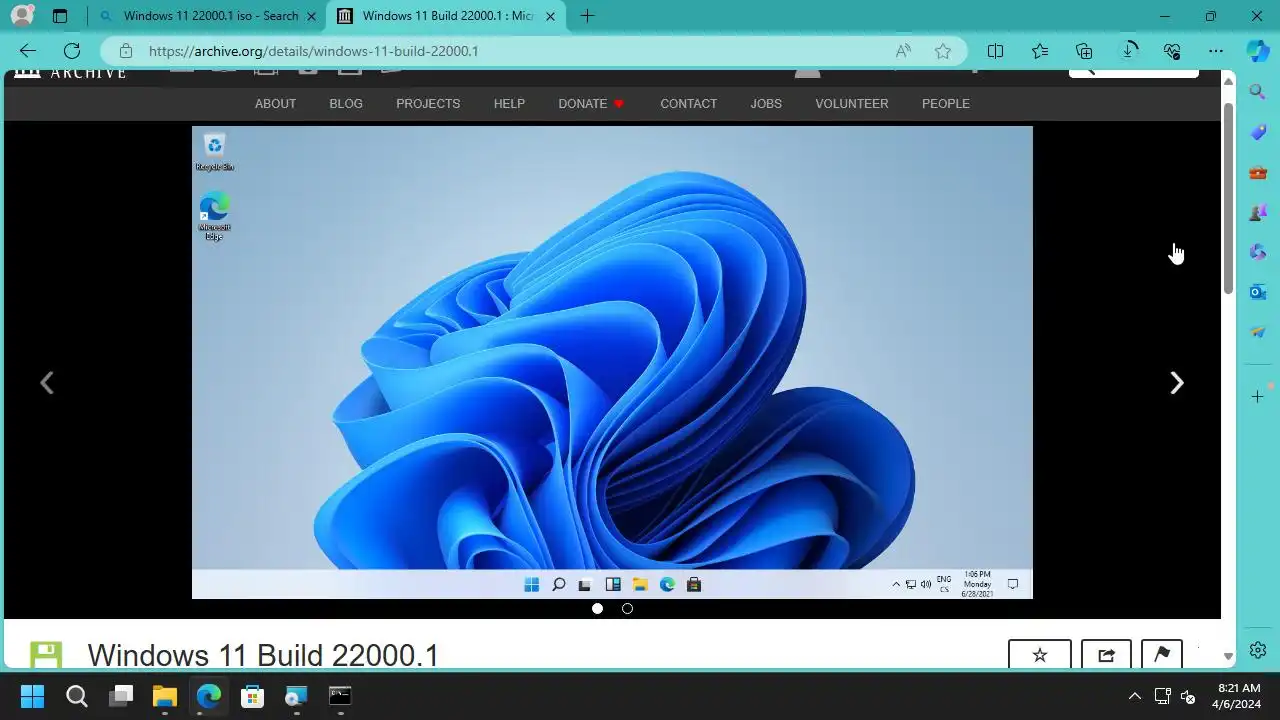Open Edge Settings and more menu

pyautogui.click(x=1216, y=51)
